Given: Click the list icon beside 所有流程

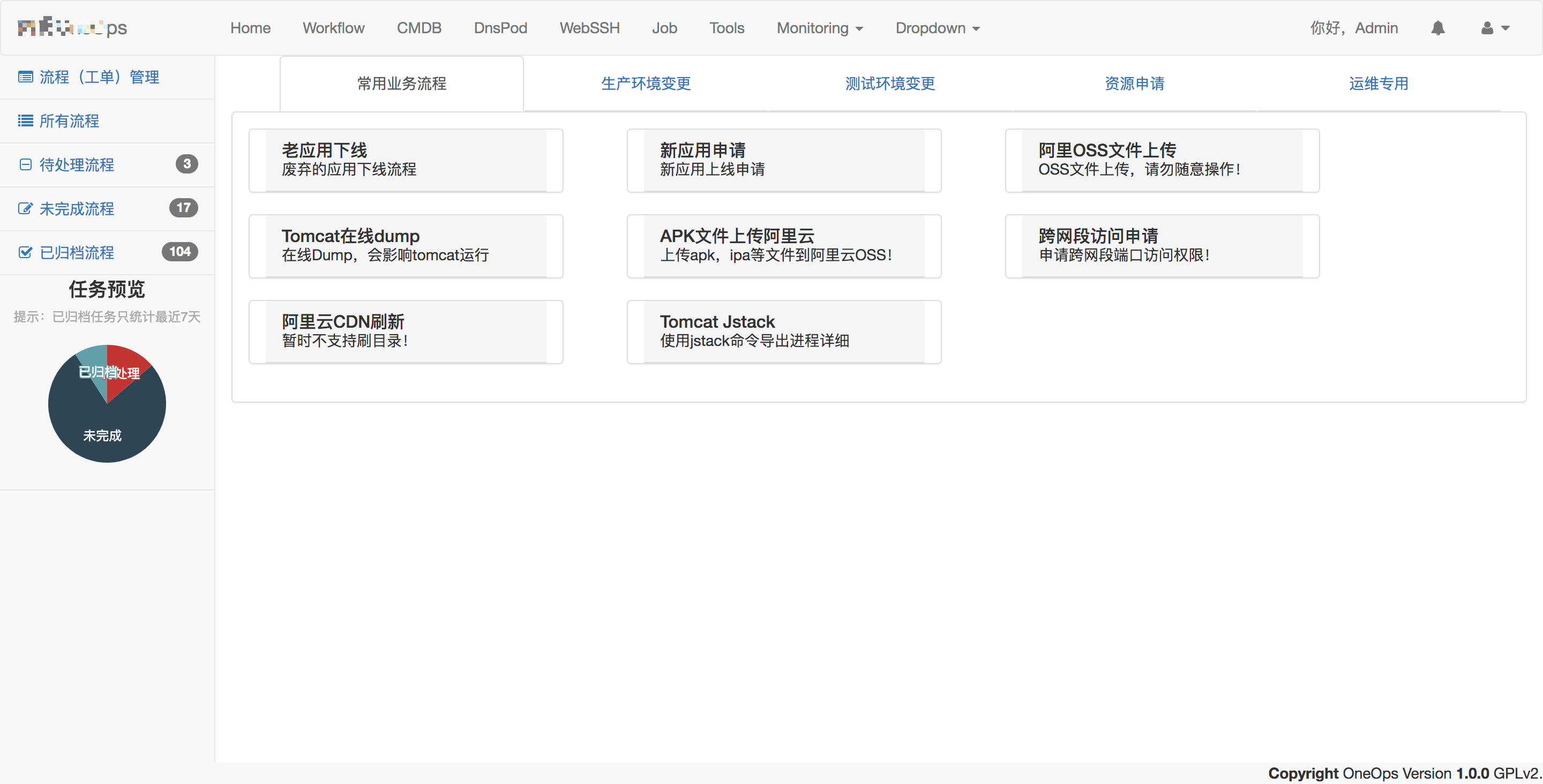Looking at the screenshot, I should coord(25,121).
